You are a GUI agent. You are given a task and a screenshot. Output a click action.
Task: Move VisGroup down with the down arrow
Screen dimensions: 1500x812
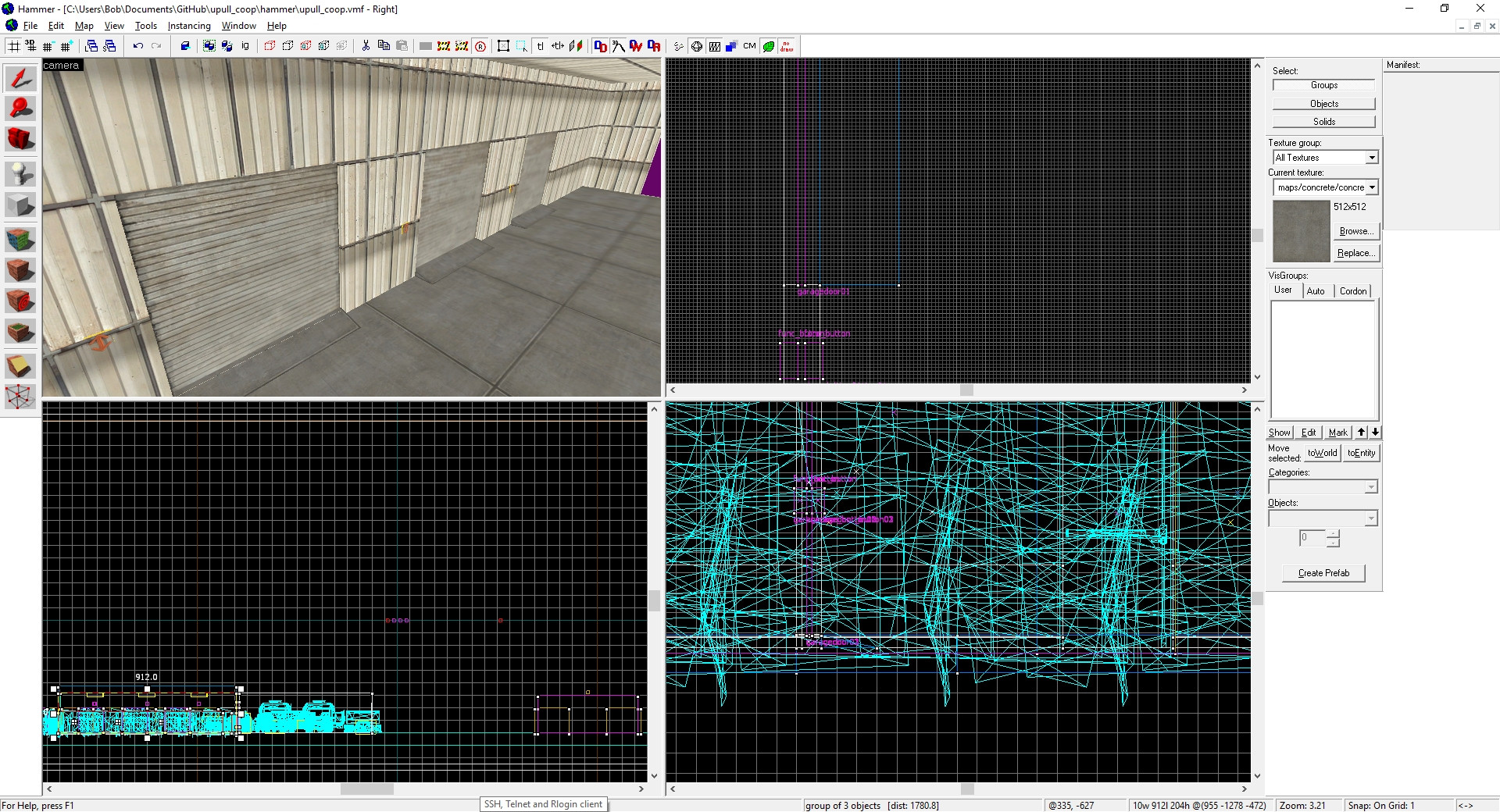coord(1375,433)
